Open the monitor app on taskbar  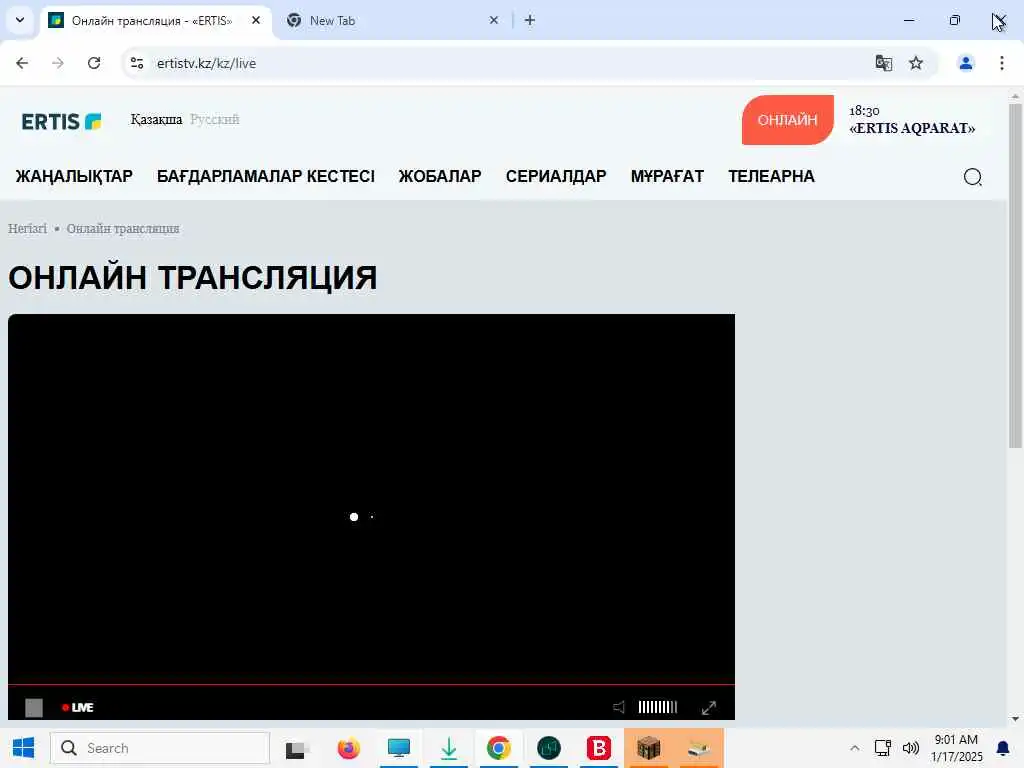[x=398, y=748]
